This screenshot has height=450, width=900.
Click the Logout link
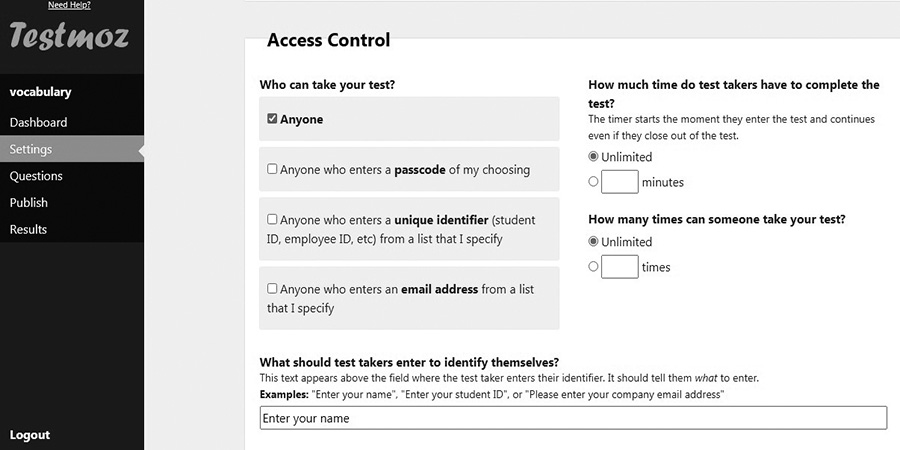point(30,435)
